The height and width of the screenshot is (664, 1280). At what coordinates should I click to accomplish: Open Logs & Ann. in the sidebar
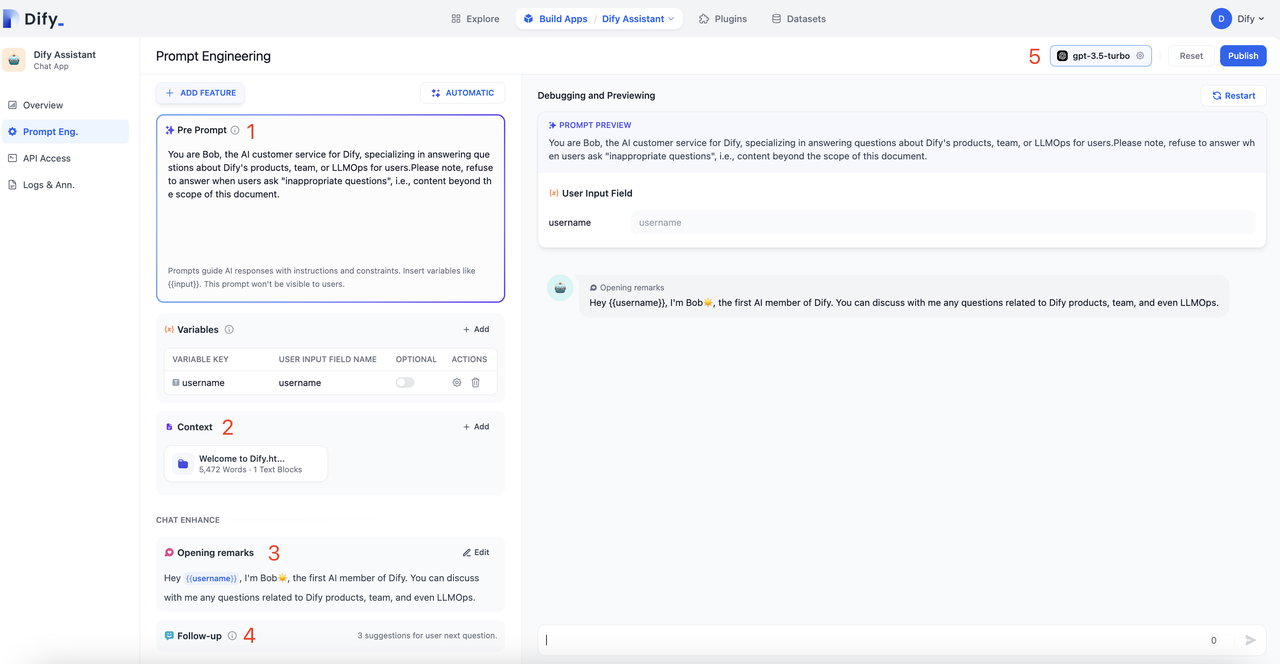pos(64,185)
